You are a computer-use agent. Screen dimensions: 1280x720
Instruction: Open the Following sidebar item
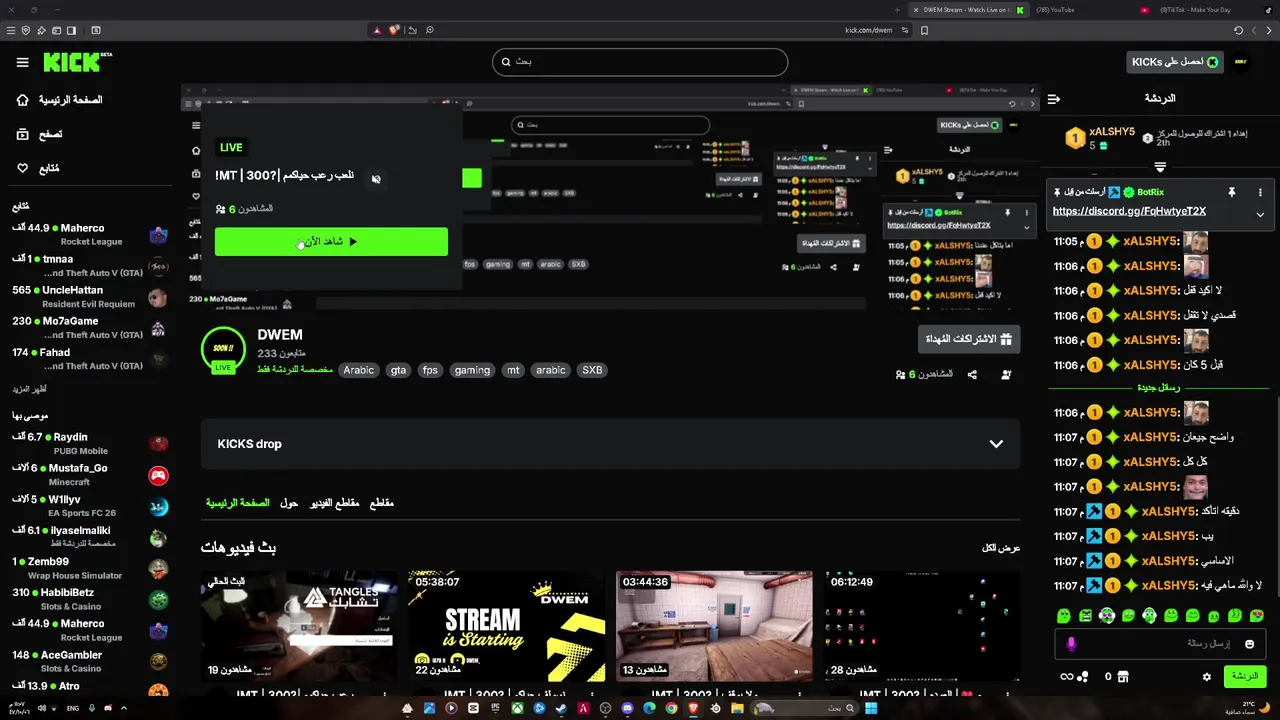(x=38, y=168)
